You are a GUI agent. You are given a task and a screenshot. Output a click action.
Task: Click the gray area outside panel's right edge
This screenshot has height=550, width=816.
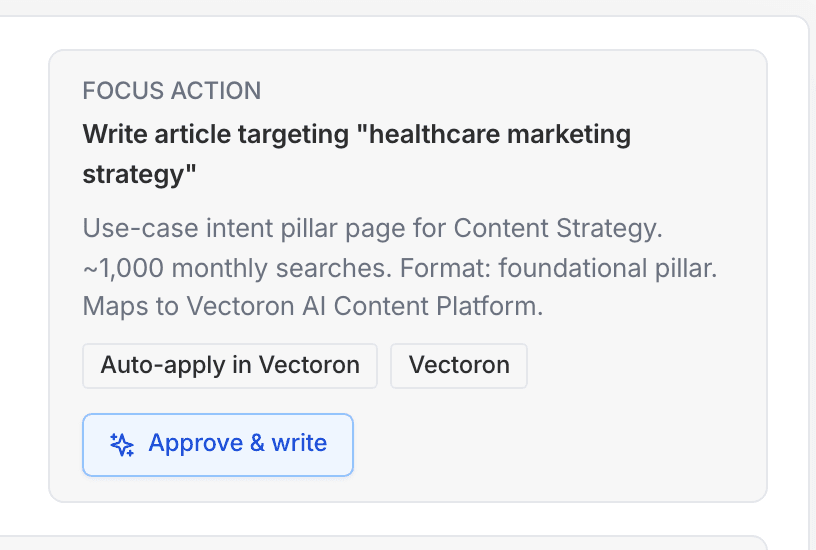(x=812, y=280)
